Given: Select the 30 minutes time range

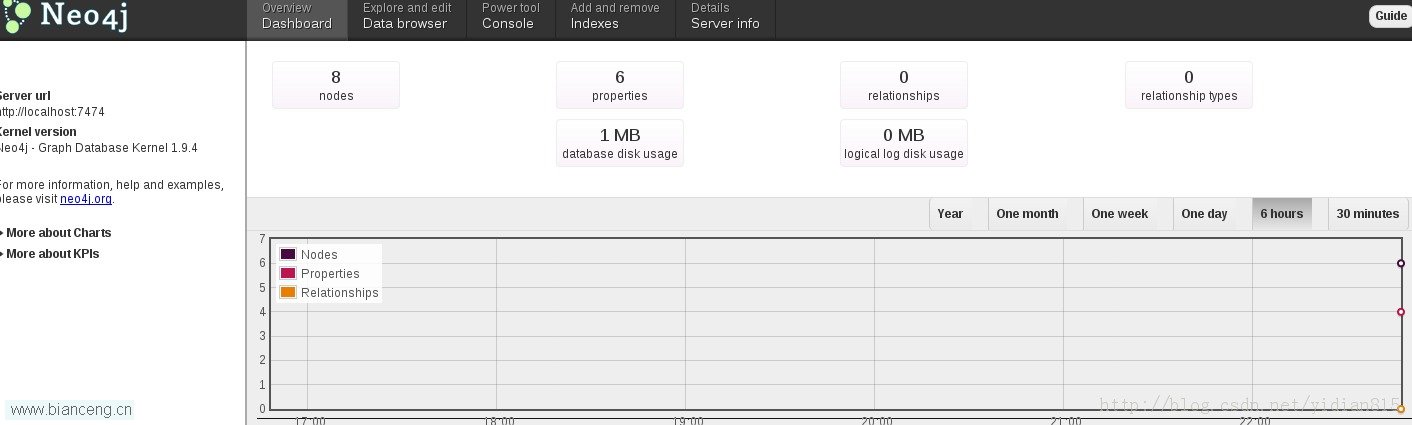Looking at the screenshot, I should [1367, 214].
